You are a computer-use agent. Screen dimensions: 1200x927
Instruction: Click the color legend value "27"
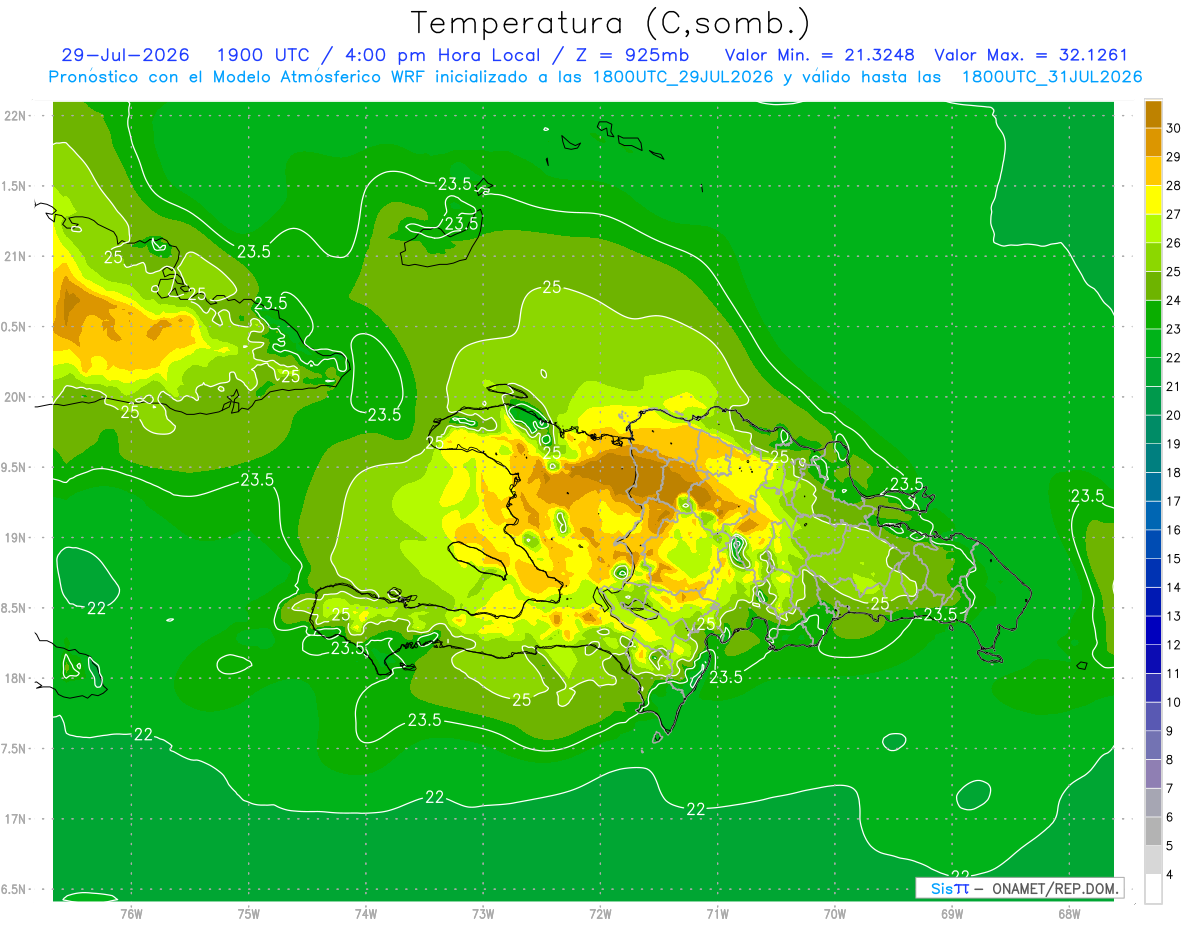[x=1174, y=214]
